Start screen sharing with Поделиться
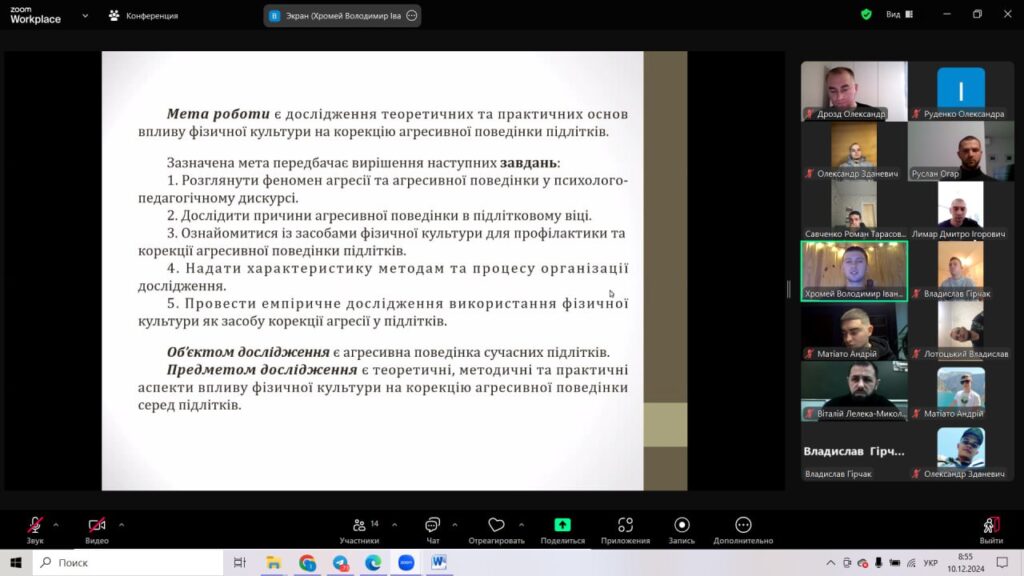Screen dimensions: 1024x576 click(x=562, y=529)
